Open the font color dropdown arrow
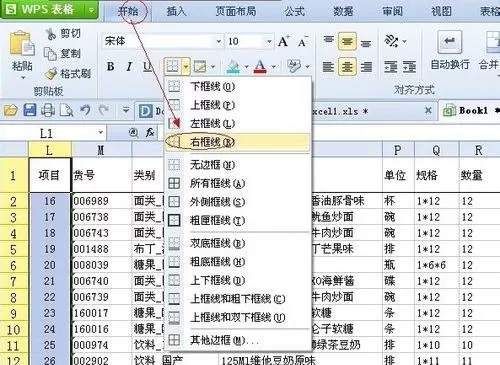500x365 pixels. tap(273, 67)
